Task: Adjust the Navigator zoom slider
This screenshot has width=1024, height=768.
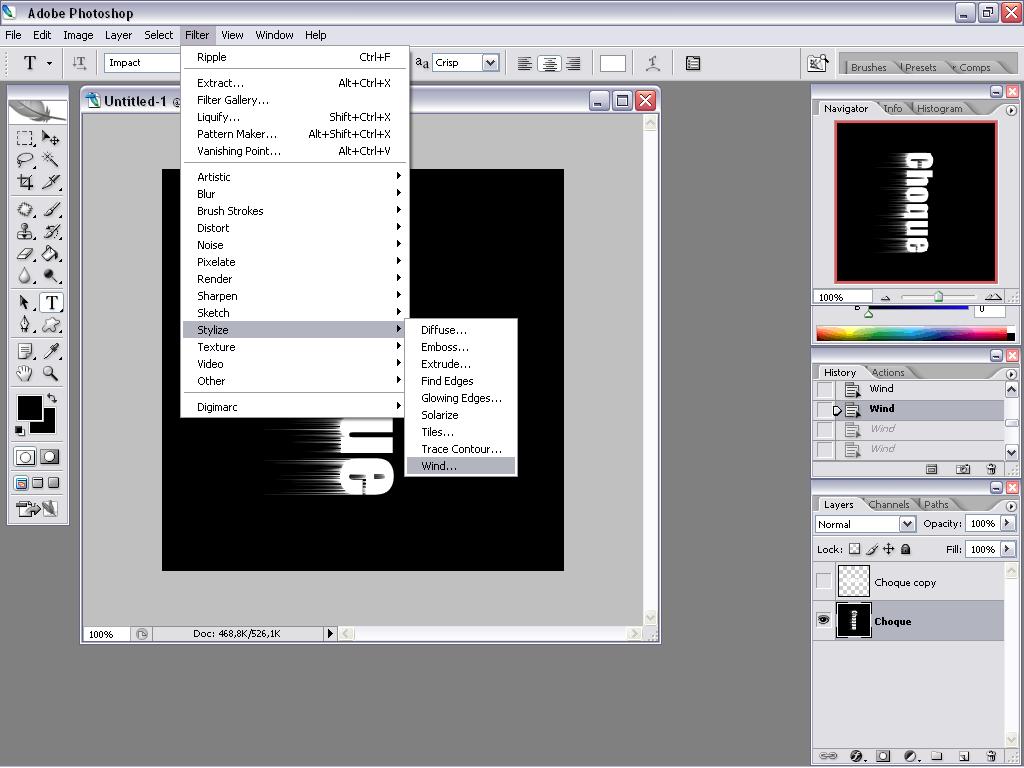Action: click(x=938, y=297)
